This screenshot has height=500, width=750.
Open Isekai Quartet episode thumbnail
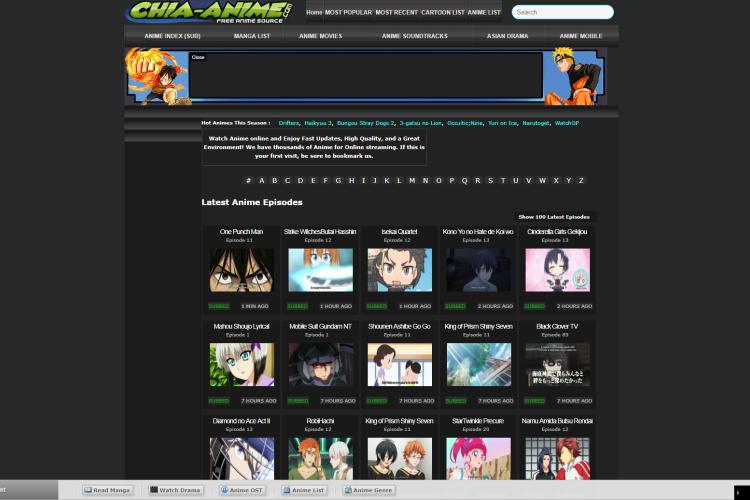click(x=399, y=270)
